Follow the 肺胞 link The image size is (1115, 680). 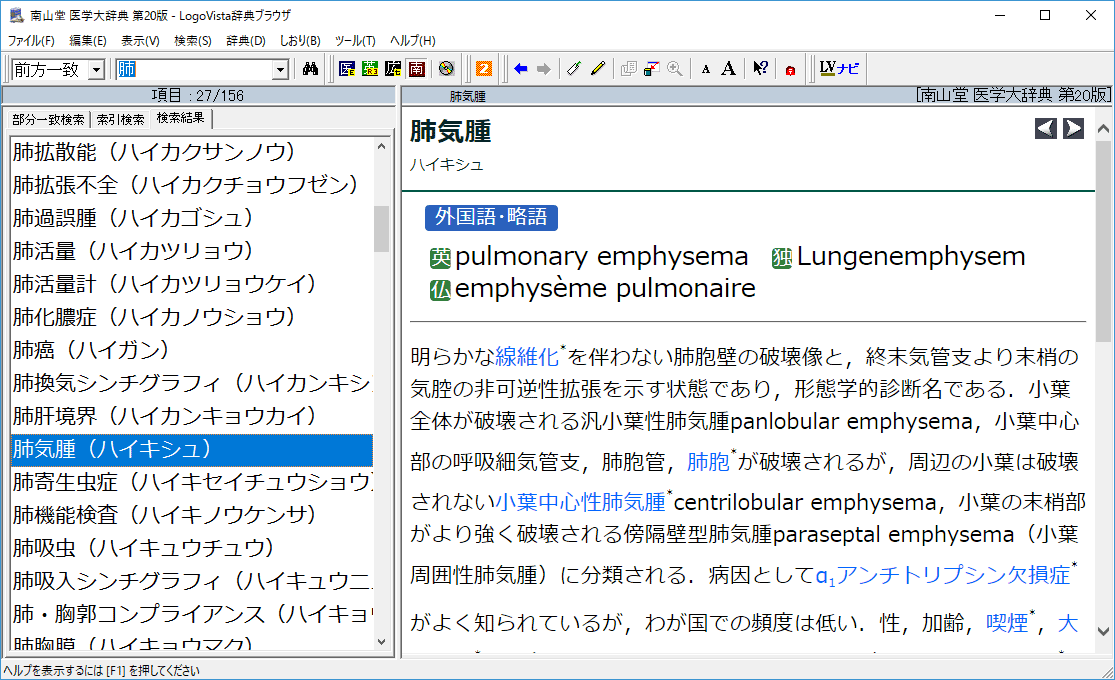708,462
